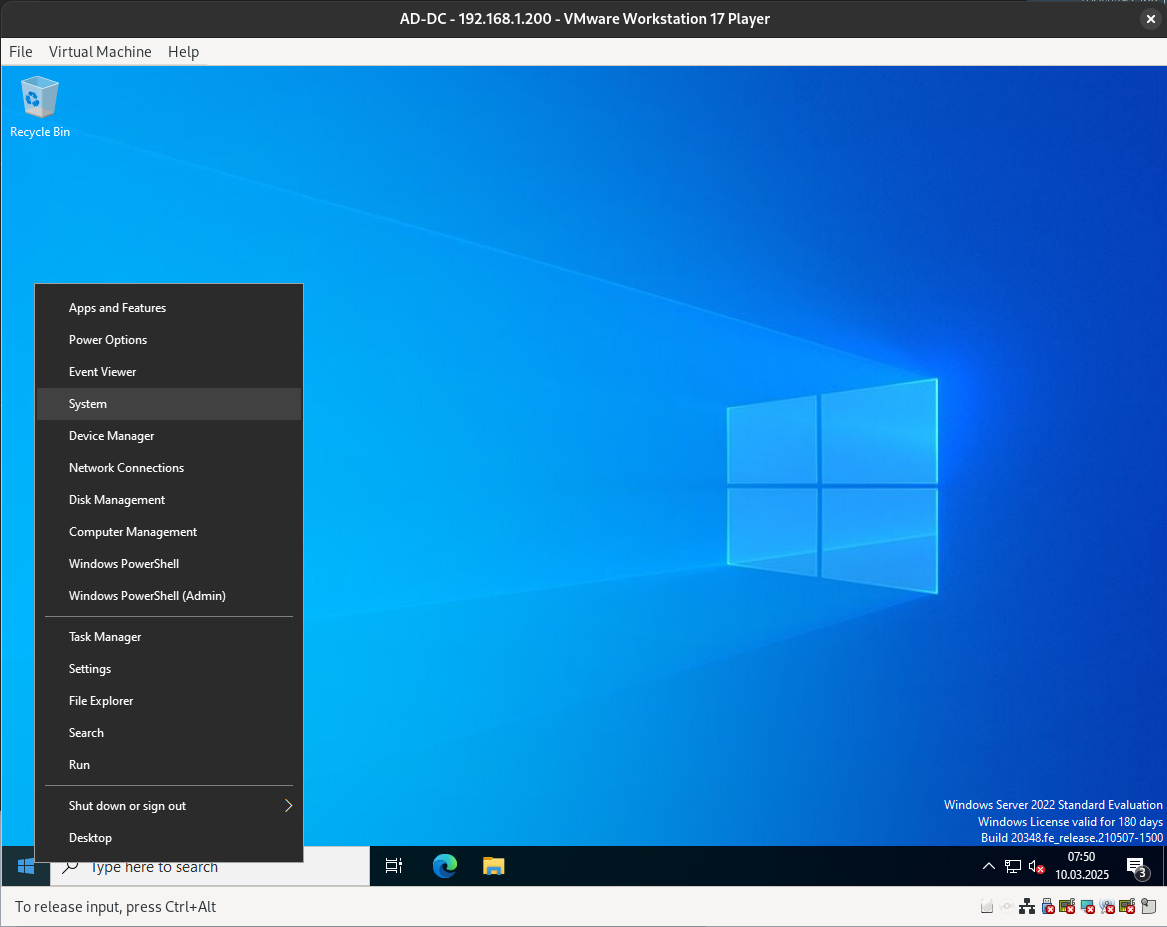Select Disk Management in the menu
Viewport: 1167px width, 927px height.
pyautogui.click(x=117, y=500)
